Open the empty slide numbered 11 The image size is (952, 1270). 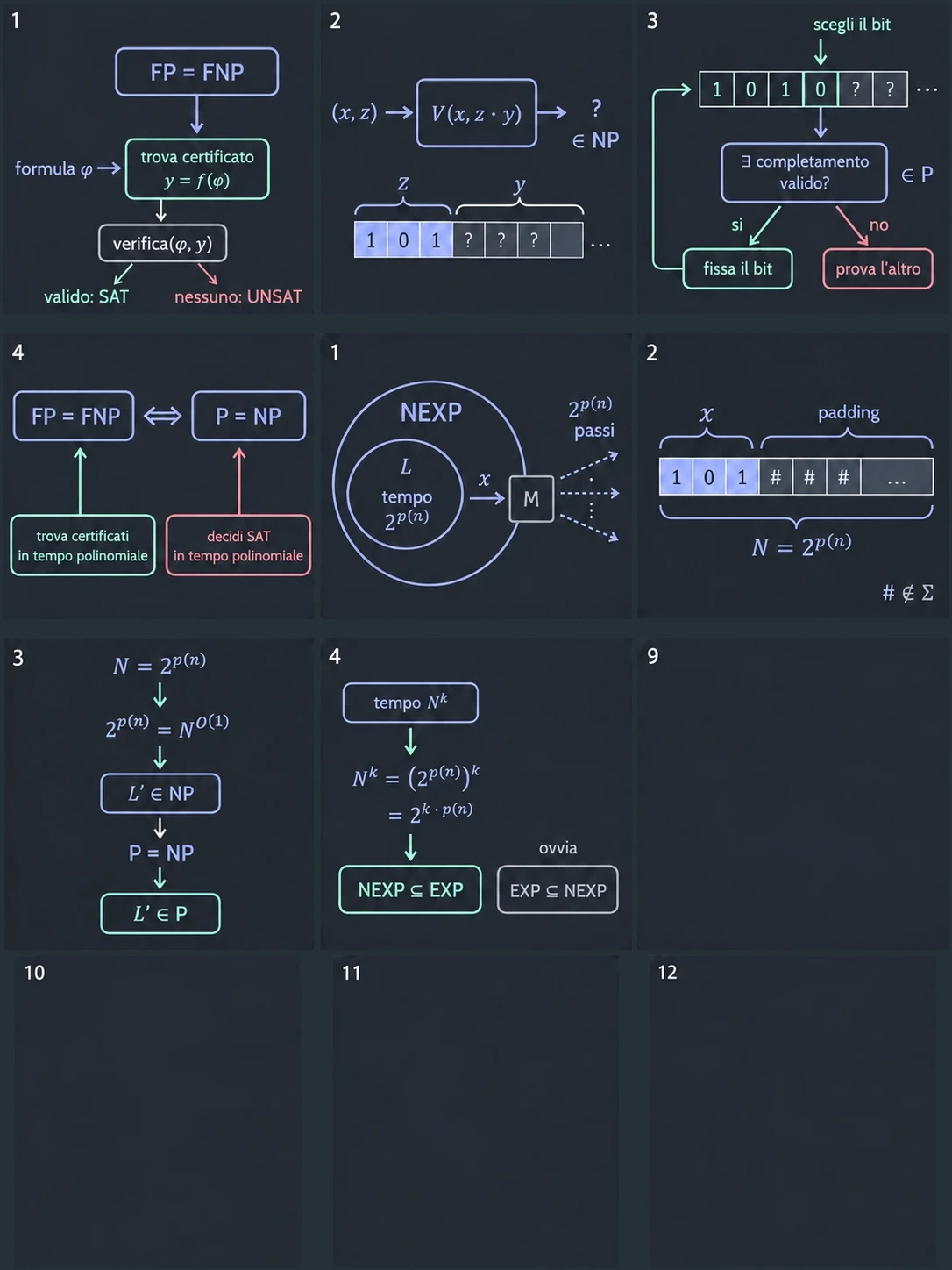476,1112
